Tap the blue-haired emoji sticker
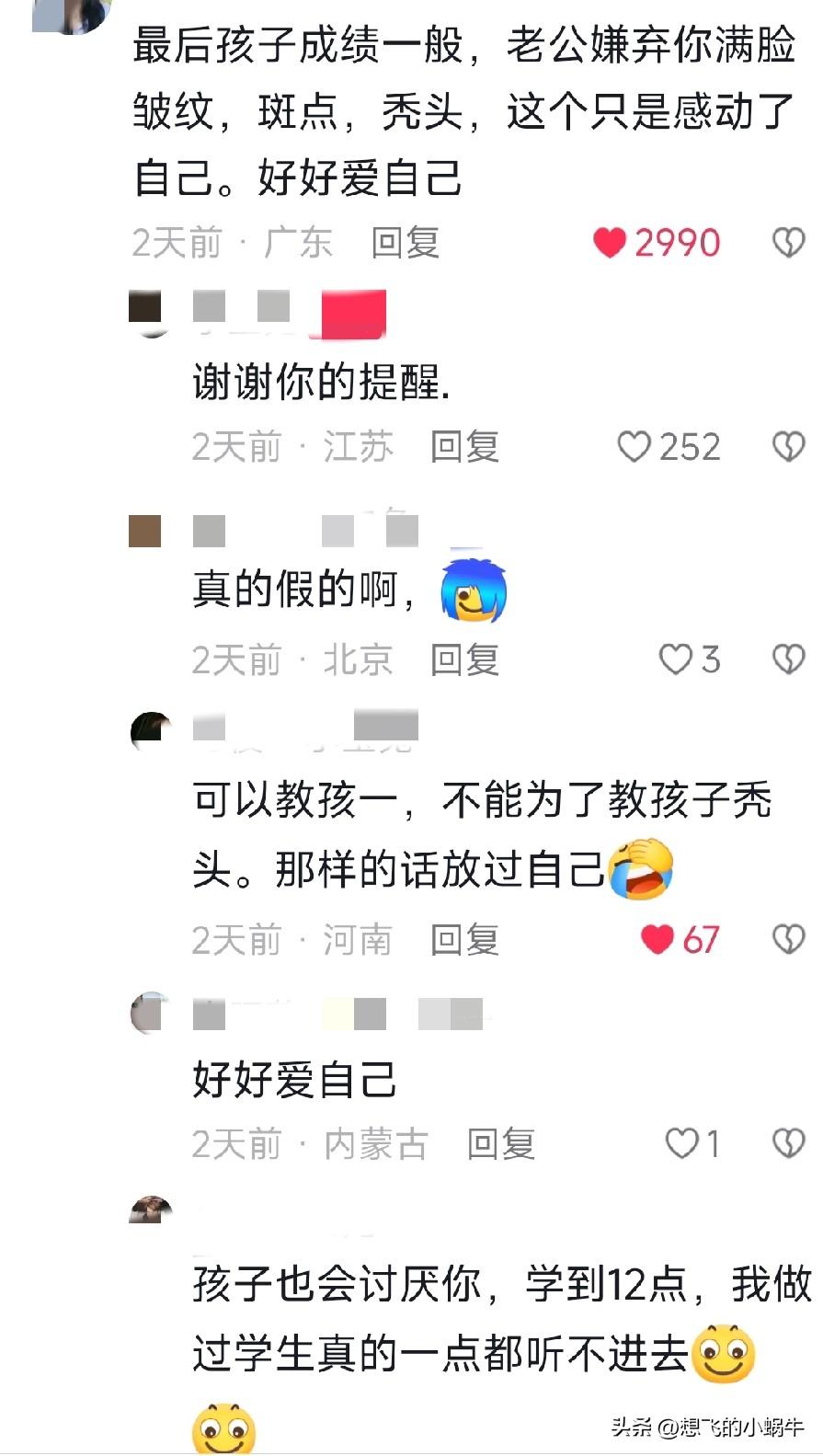 click(x=474, y=590)
